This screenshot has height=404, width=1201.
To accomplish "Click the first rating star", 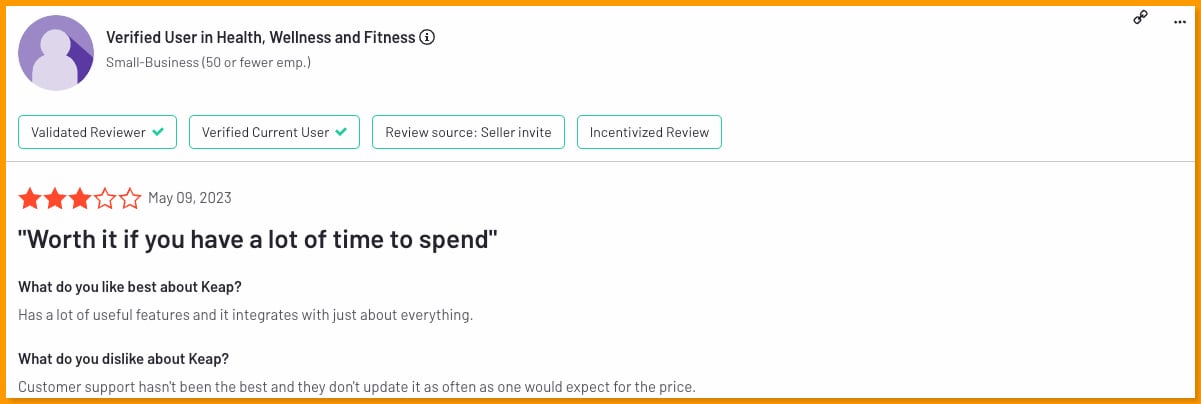I will click(x=30, y=198).
